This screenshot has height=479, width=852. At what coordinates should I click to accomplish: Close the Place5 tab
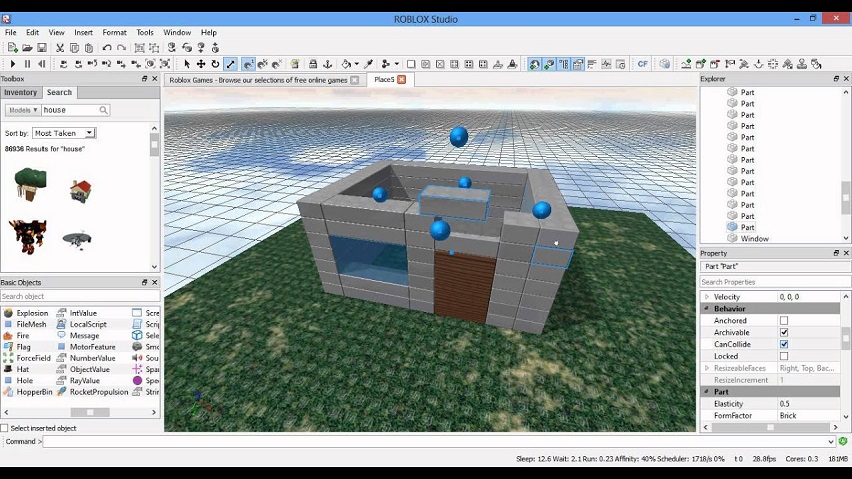tap(402, 79)
